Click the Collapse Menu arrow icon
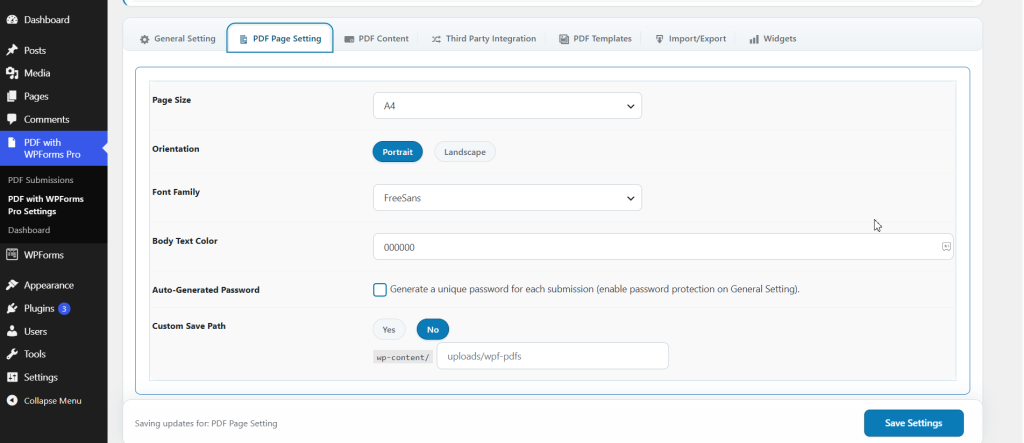 click(12, 401)
